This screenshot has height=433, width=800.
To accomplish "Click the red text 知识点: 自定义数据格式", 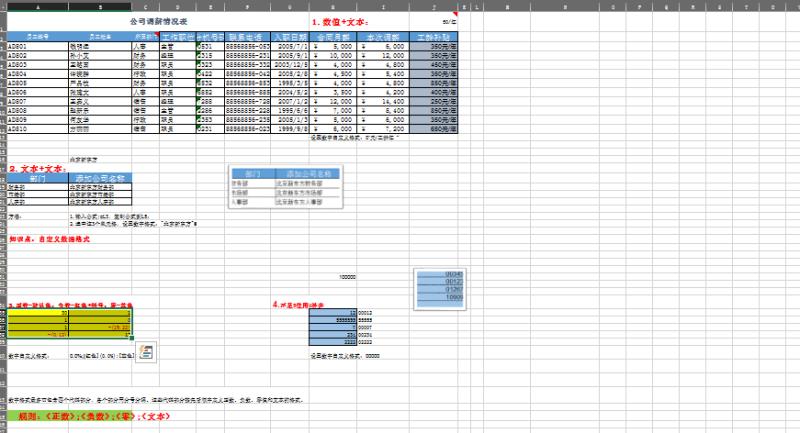I will [49, 239].
